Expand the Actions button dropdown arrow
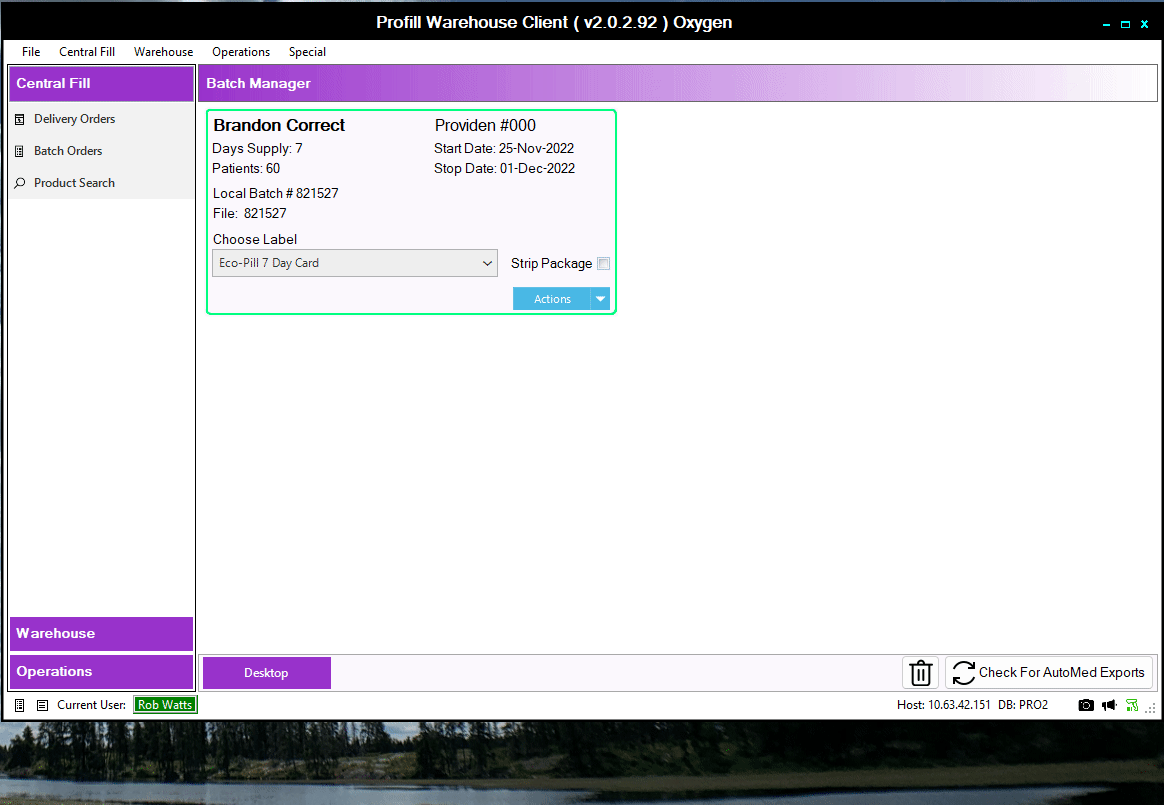 click(601, 299)
